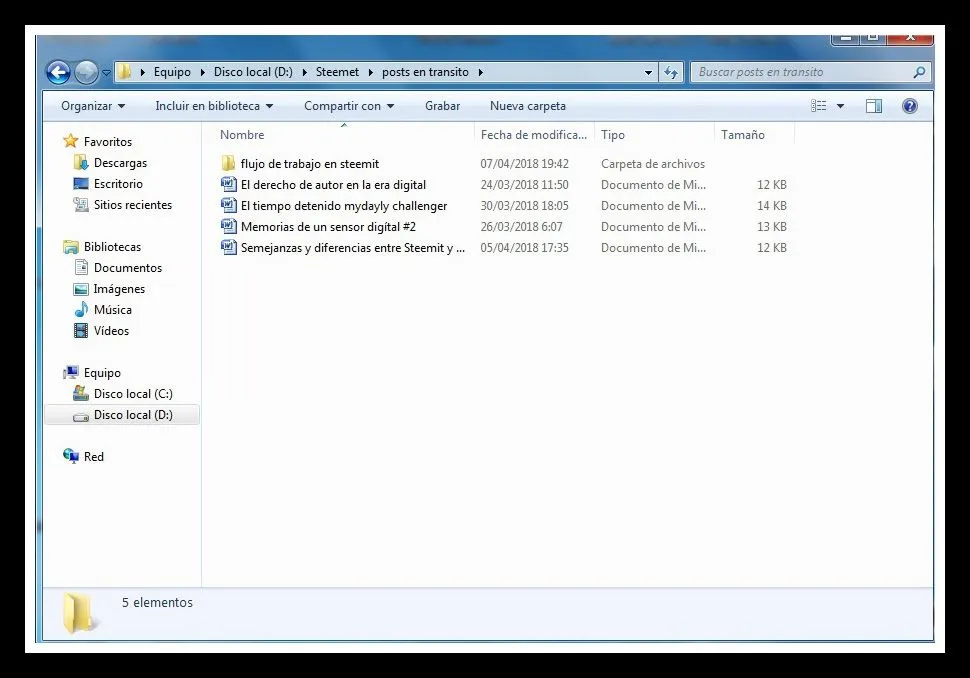Expand the 'Incluir en biblioteca' menu
The image size is (970, 678).
214,106
